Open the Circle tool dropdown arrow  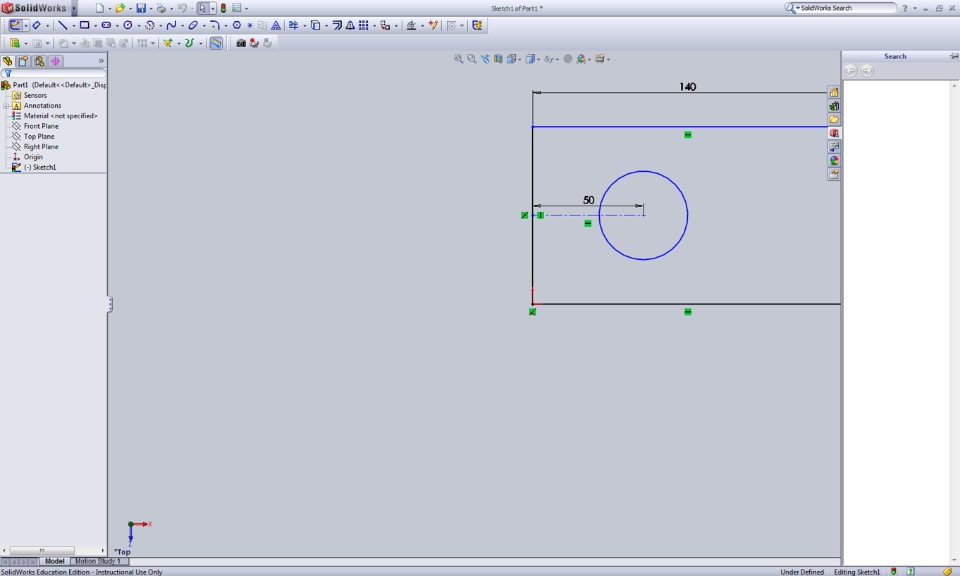pyautogui.click(x=139, y=26)
